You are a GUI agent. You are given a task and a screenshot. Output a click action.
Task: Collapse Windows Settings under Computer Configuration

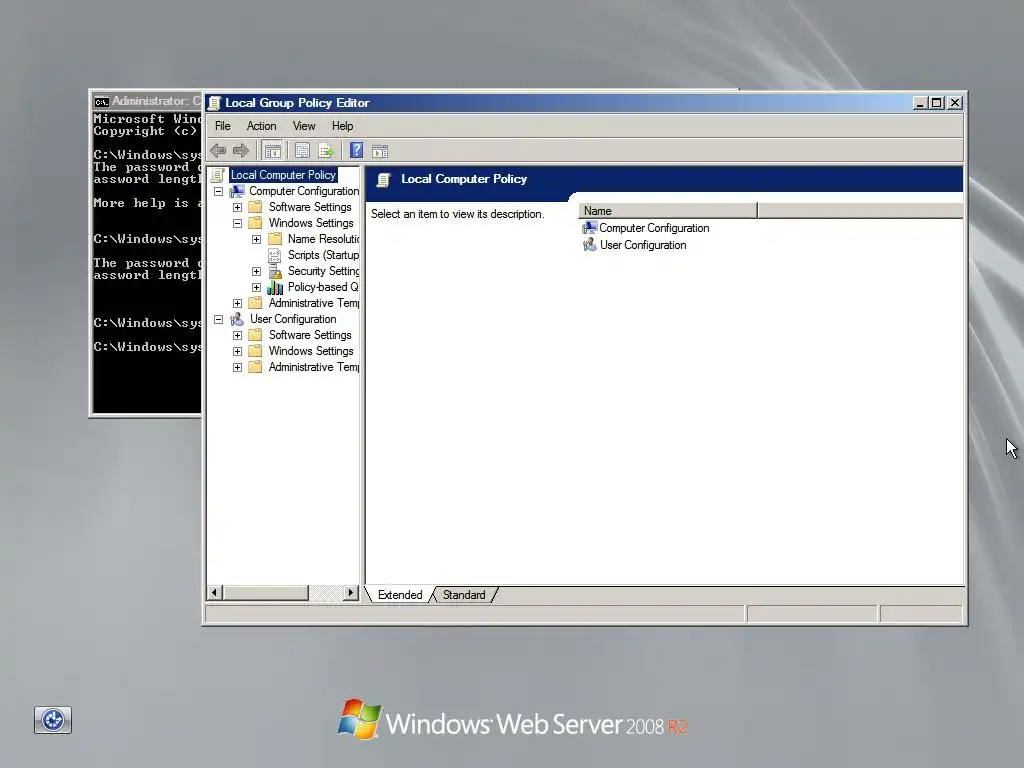238,223
